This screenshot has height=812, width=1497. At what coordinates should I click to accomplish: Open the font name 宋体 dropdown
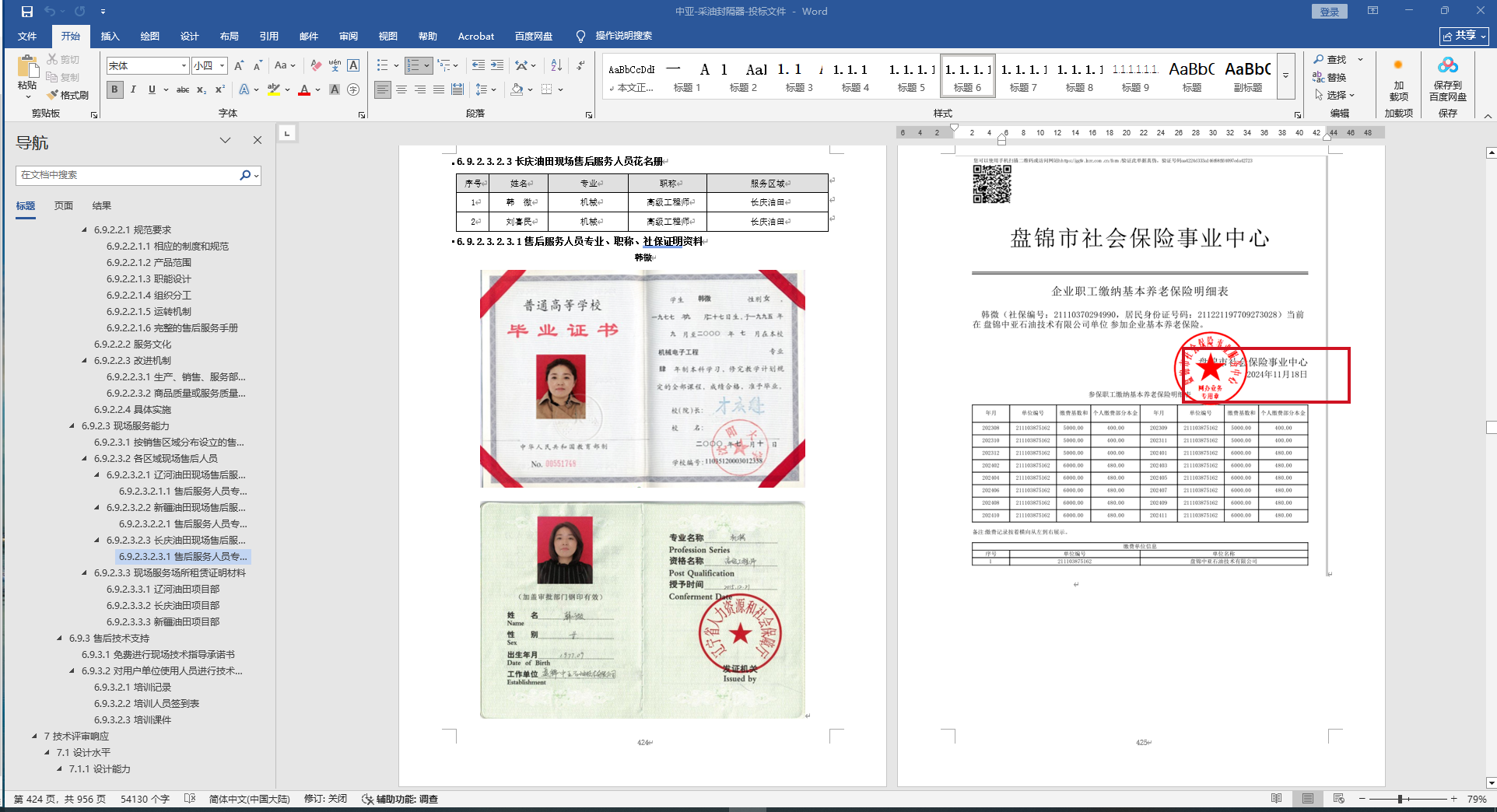(184, 66)
